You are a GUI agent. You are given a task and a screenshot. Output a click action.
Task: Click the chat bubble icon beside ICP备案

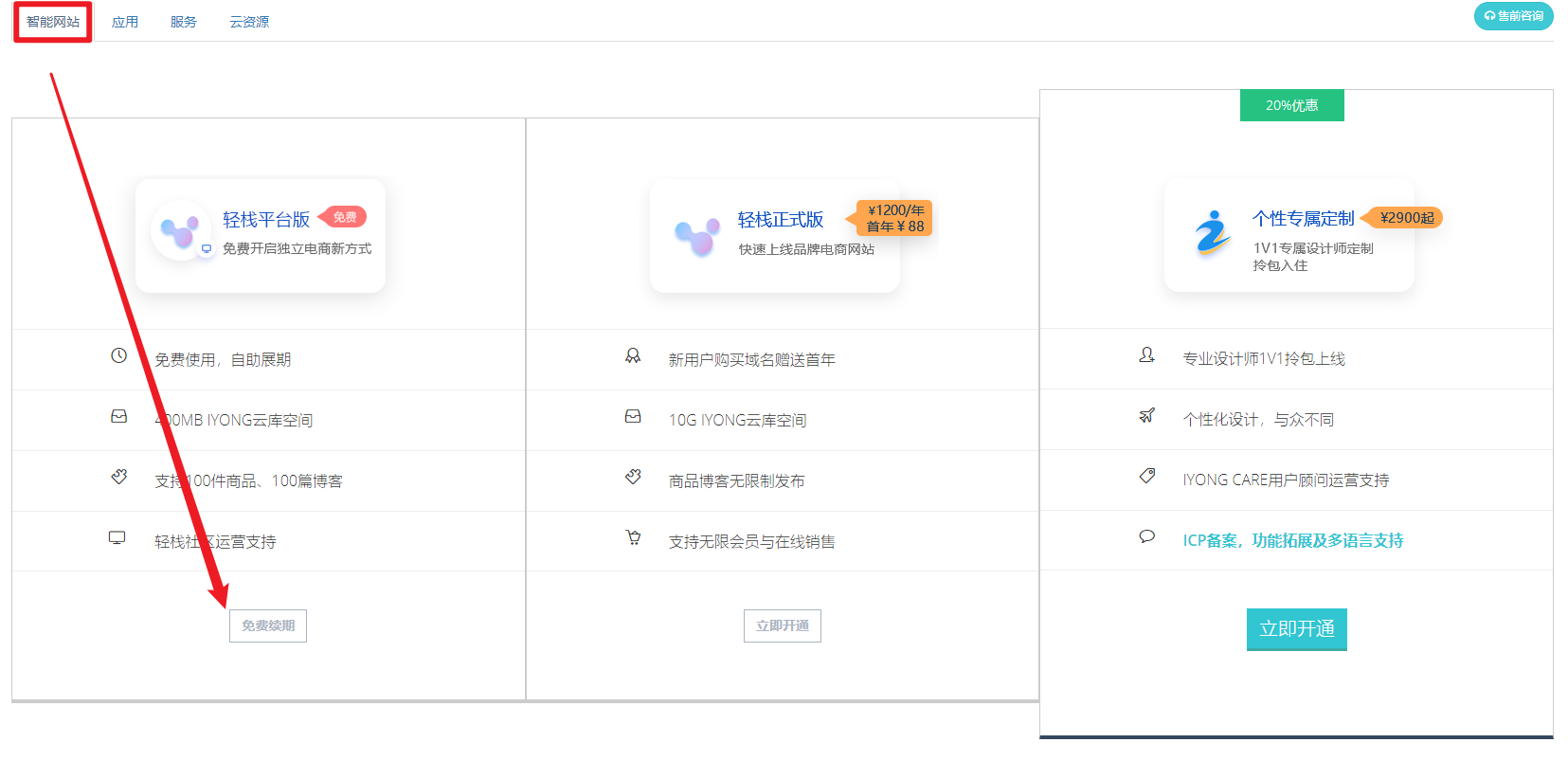click(1146, 536)
